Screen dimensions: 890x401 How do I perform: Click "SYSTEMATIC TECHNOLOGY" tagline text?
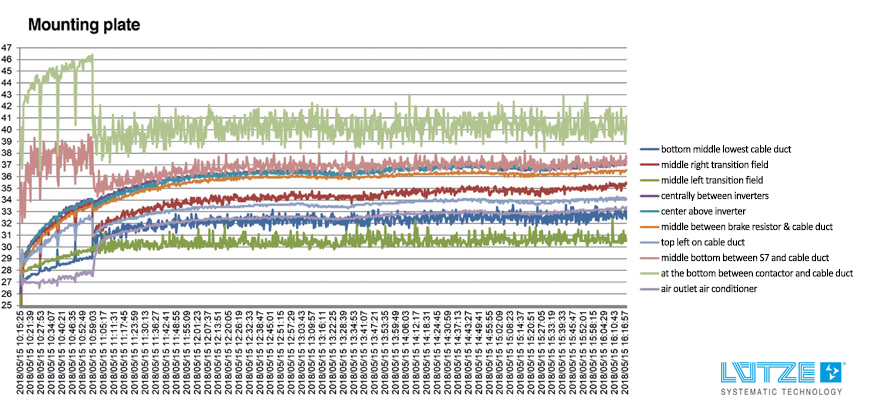(782, 391)
